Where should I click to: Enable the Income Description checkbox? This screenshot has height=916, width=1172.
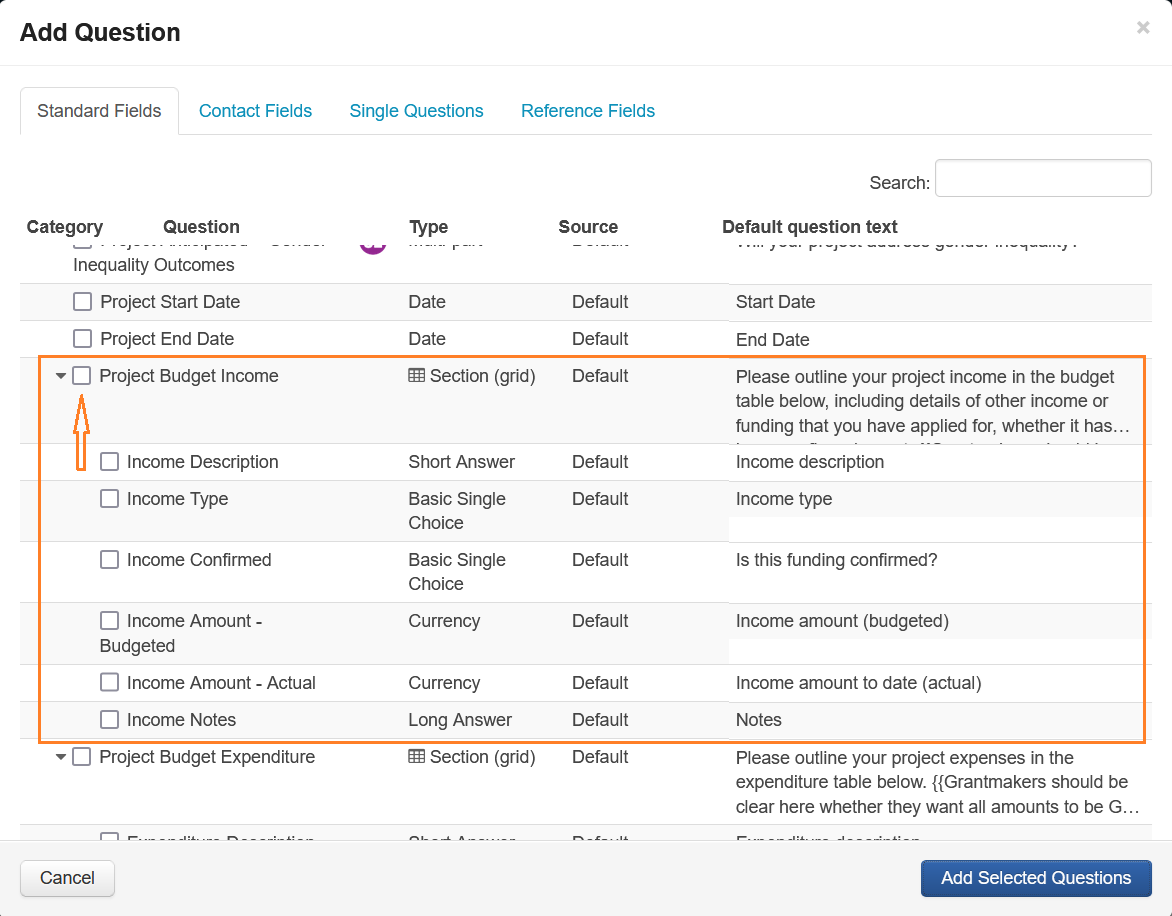coord(110,462)
